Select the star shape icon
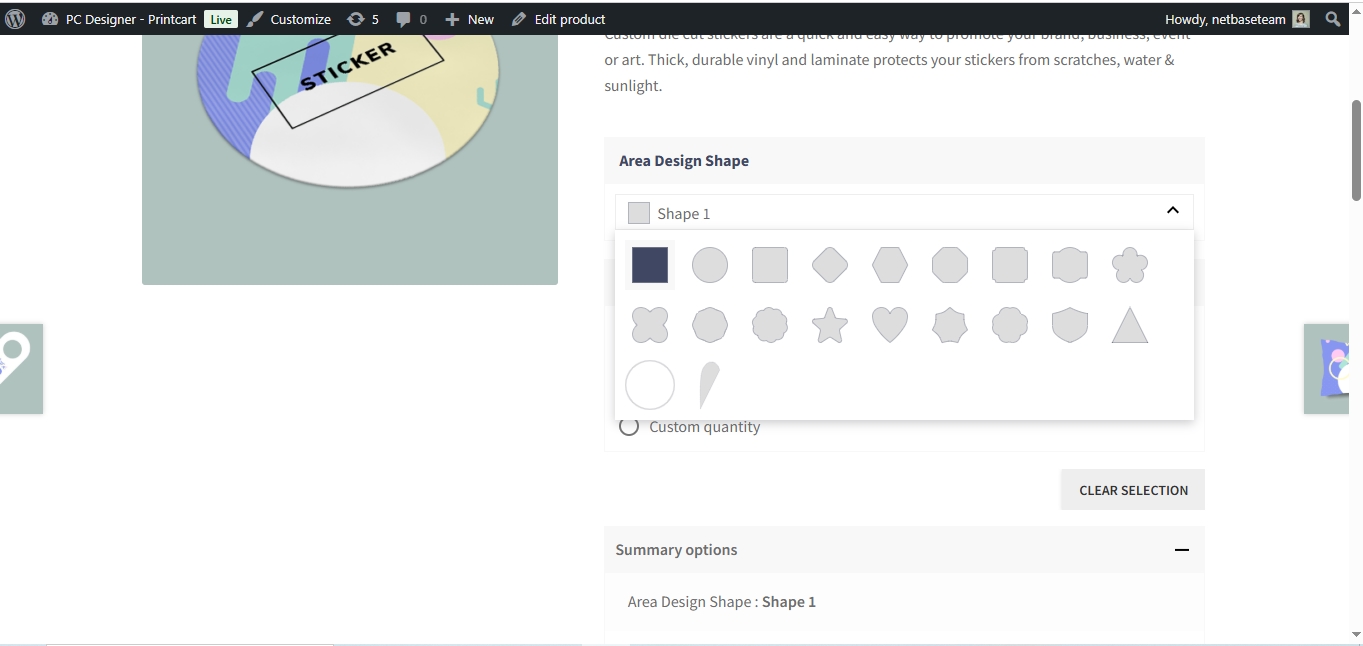Screen dimensions: 1363x646 click(829, 325)
